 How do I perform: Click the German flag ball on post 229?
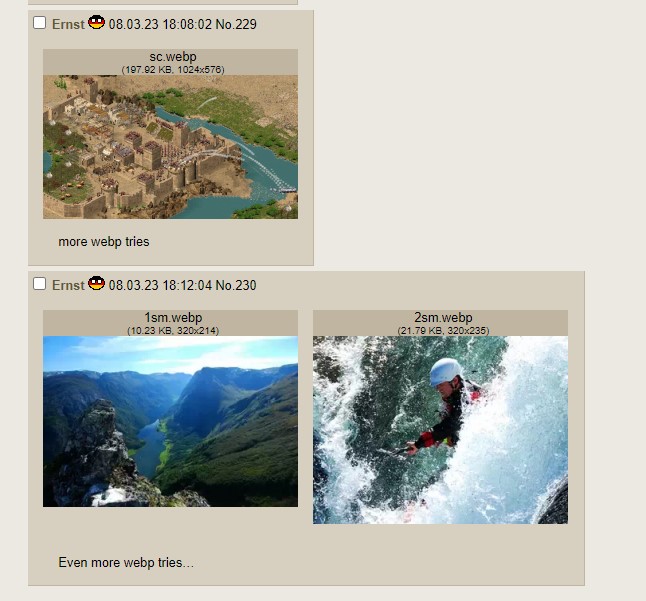[96, 22]
